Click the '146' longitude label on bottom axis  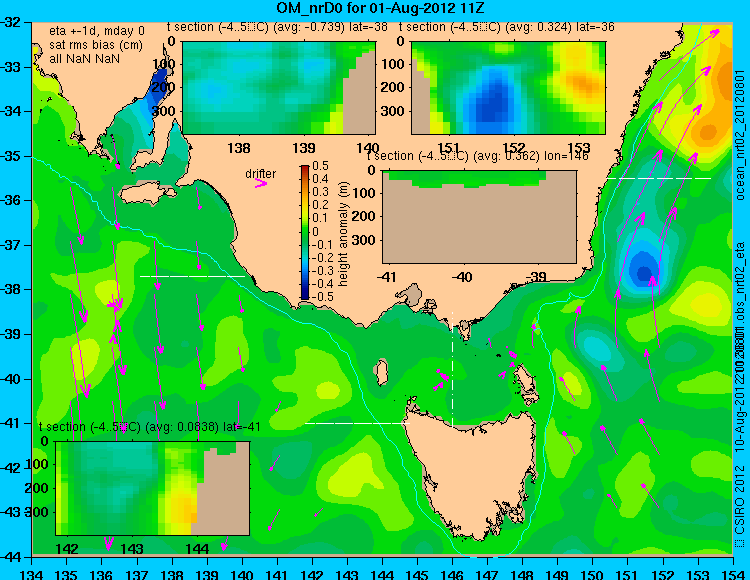[452, 574]
